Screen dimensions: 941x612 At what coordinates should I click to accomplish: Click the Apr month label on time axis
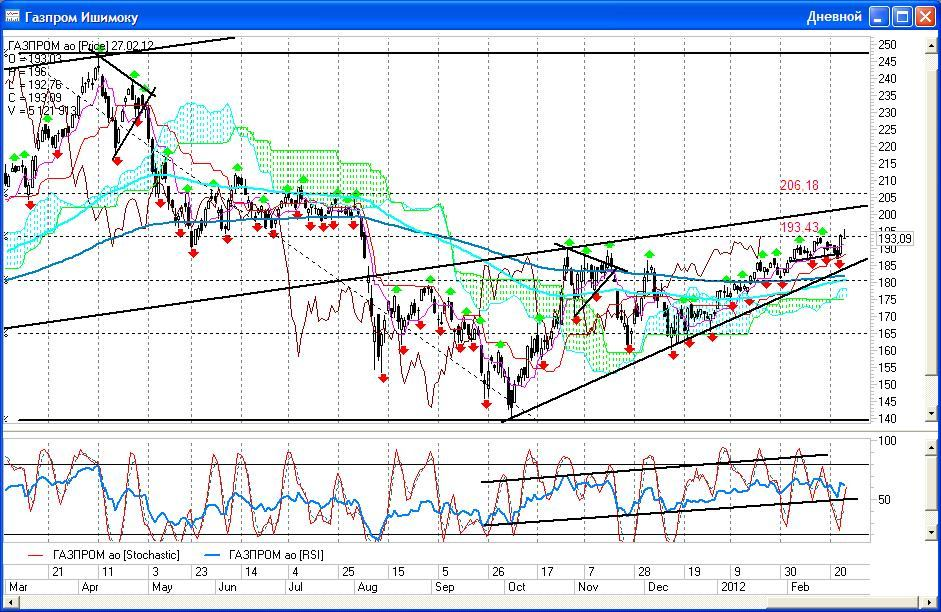point(89,587)
